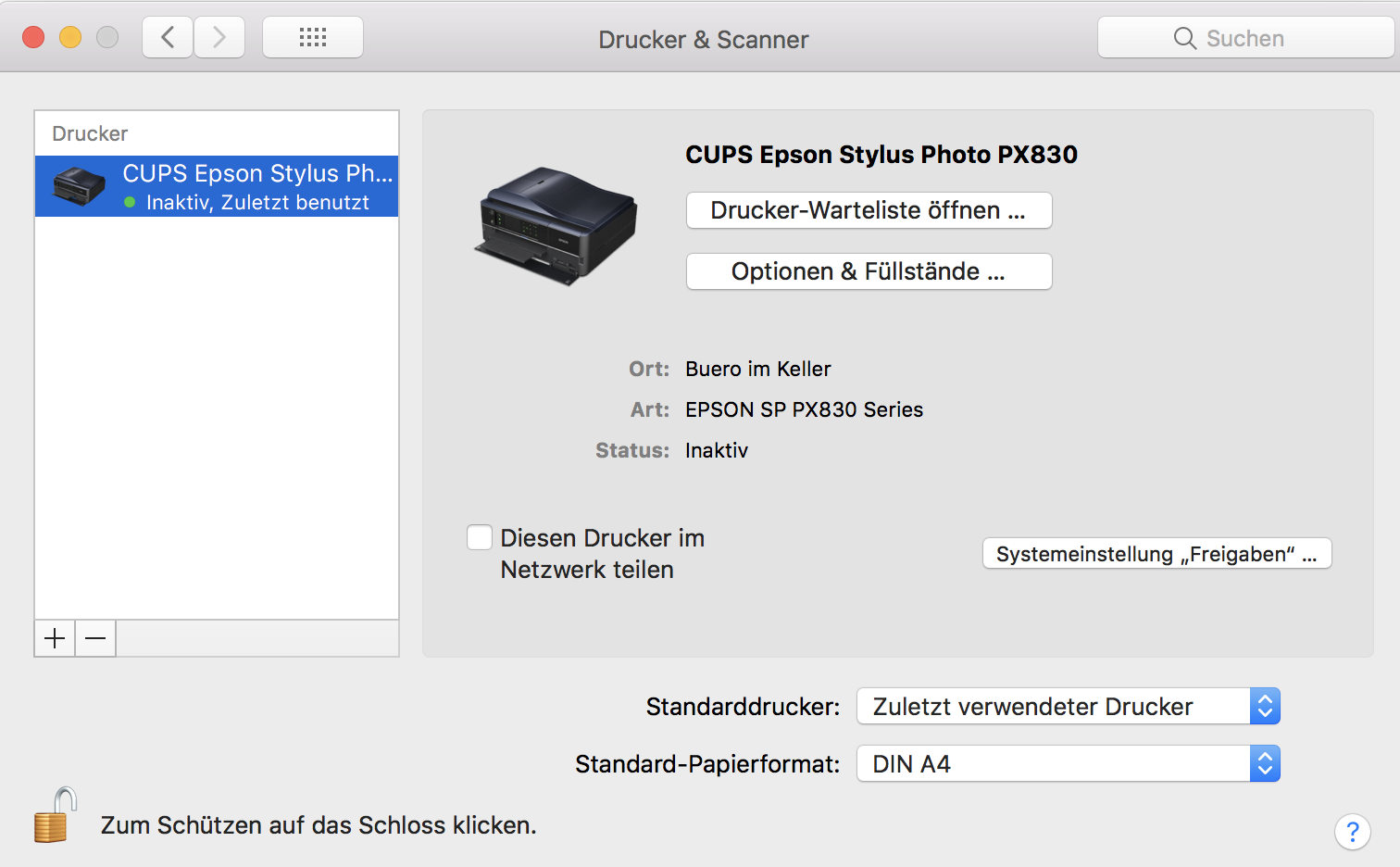Viewport: 1400px width, 867px height.
Task: Open Systemeinstellung „Freigaben“ button
Action: point(1156,554)
